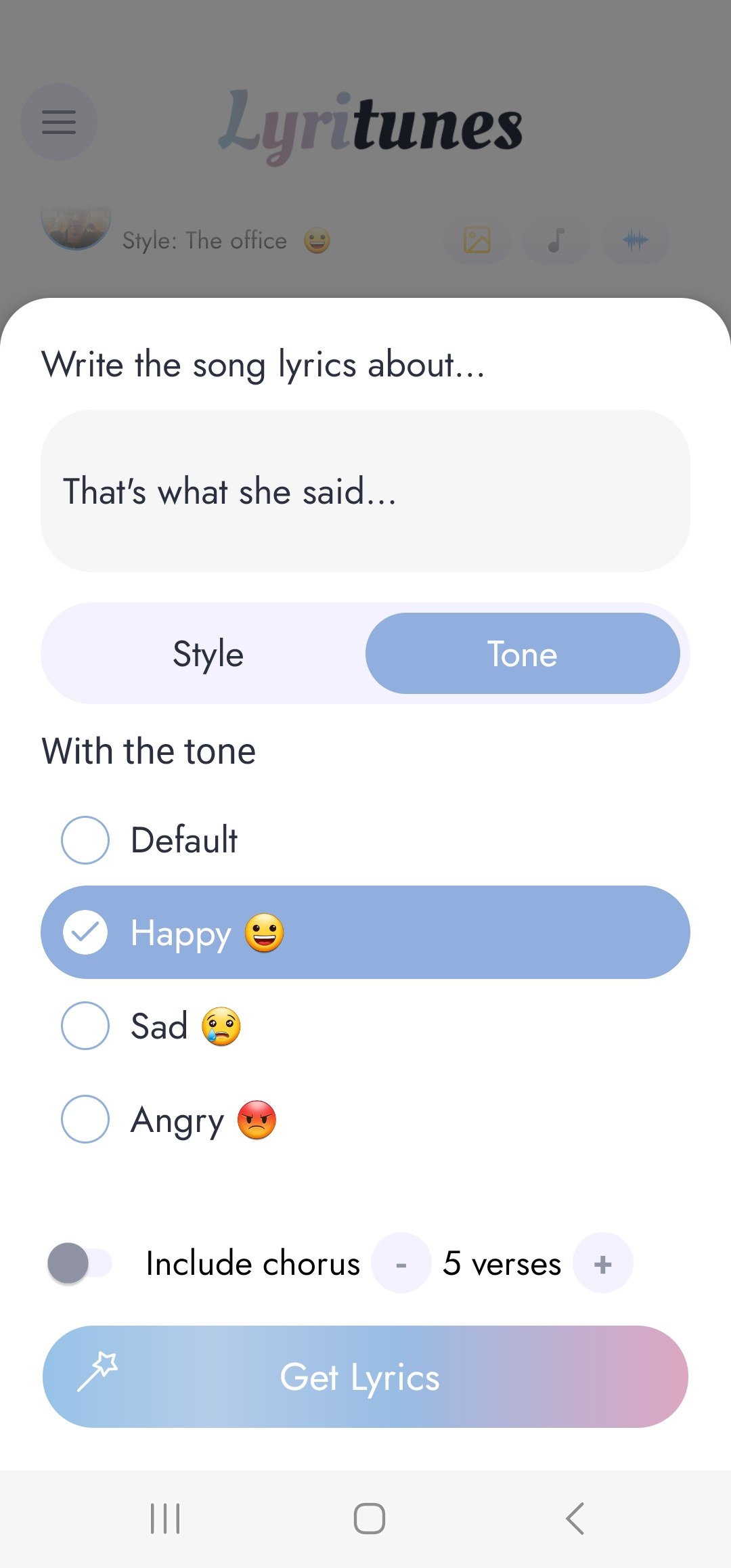Tap the music note icon

tap(556, 240)
